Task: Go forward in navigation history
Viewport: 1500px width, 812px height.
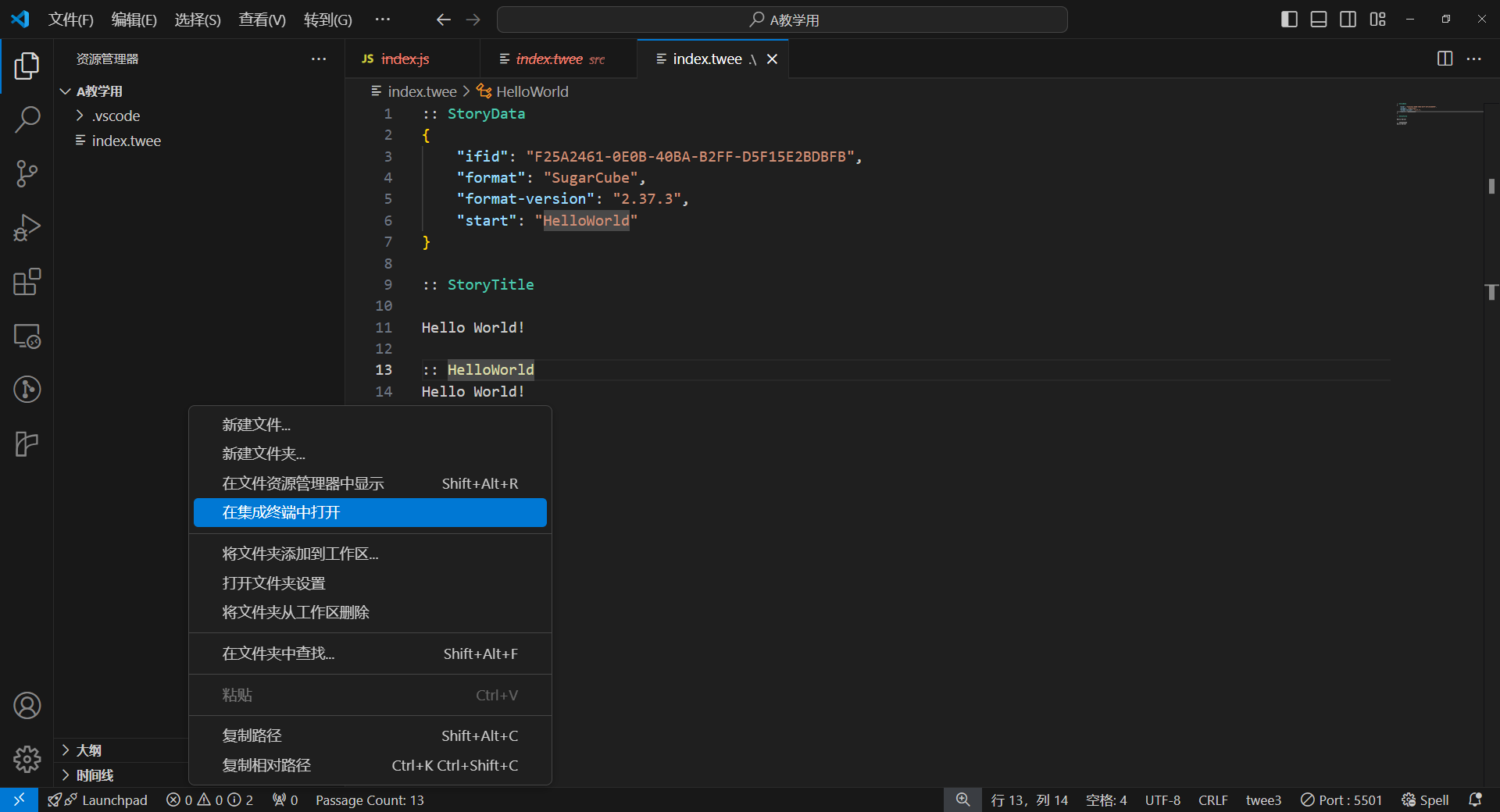Action: tap(473, 20)
